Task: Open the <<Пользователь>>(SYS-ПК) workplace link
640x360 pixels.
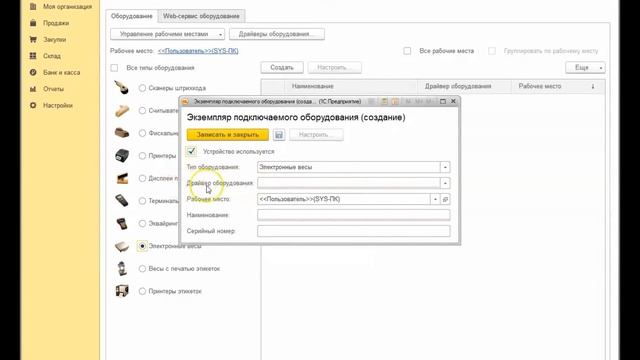Action: point(198,51)
